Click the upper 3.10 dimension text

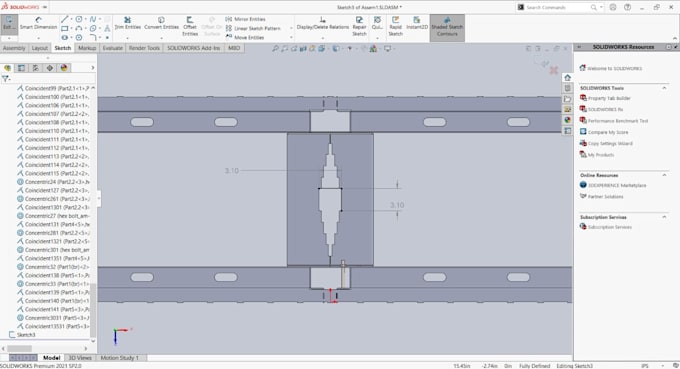[232, 171]
